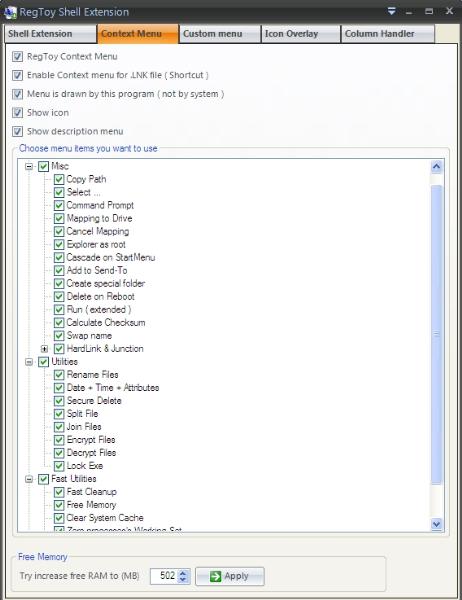Collapse the Utilities tree group
462x600 pixels.
(29, 362)
